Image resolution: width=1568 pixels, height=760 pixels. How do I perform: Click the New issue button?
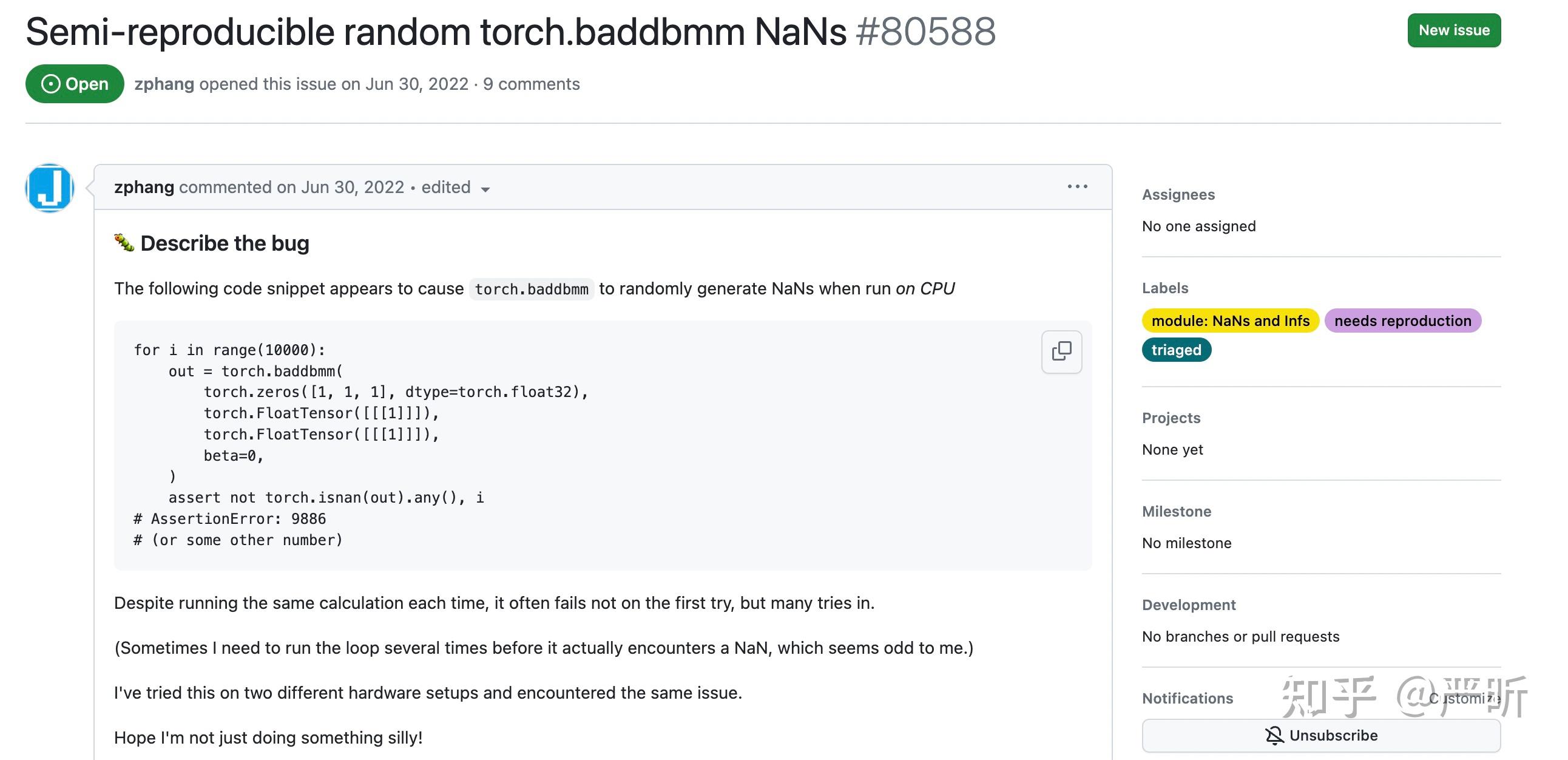coord(1453,30)
